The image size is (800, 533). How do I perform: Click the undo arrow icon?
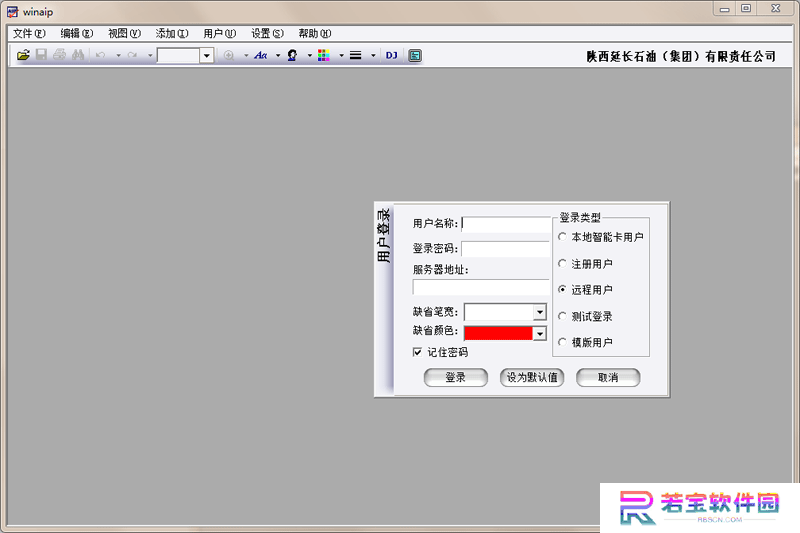click(x=101, y=55)
